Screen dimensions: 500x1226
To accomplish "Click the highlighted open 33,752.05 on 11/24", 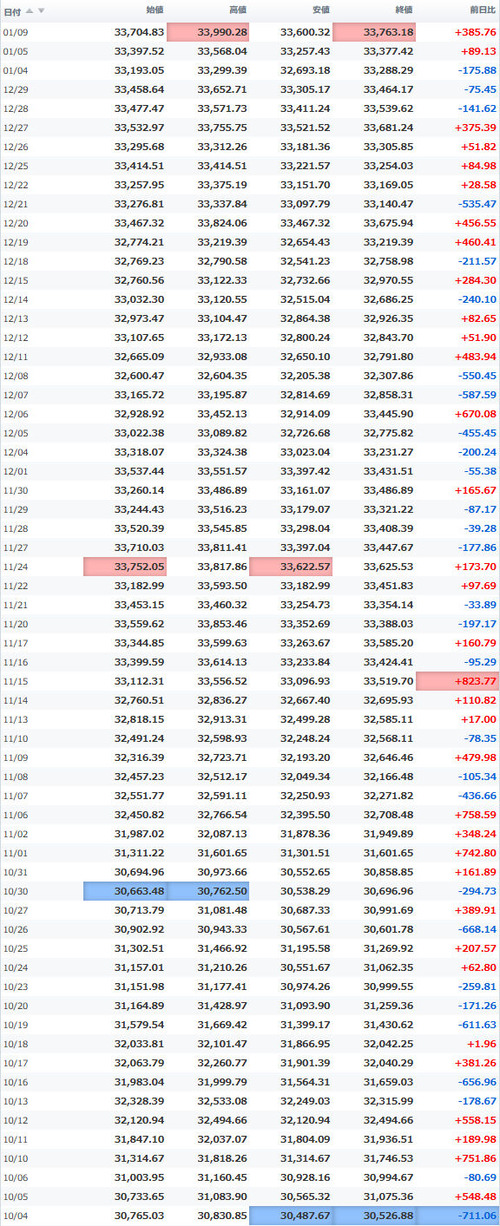I will [x=125, y=566].
